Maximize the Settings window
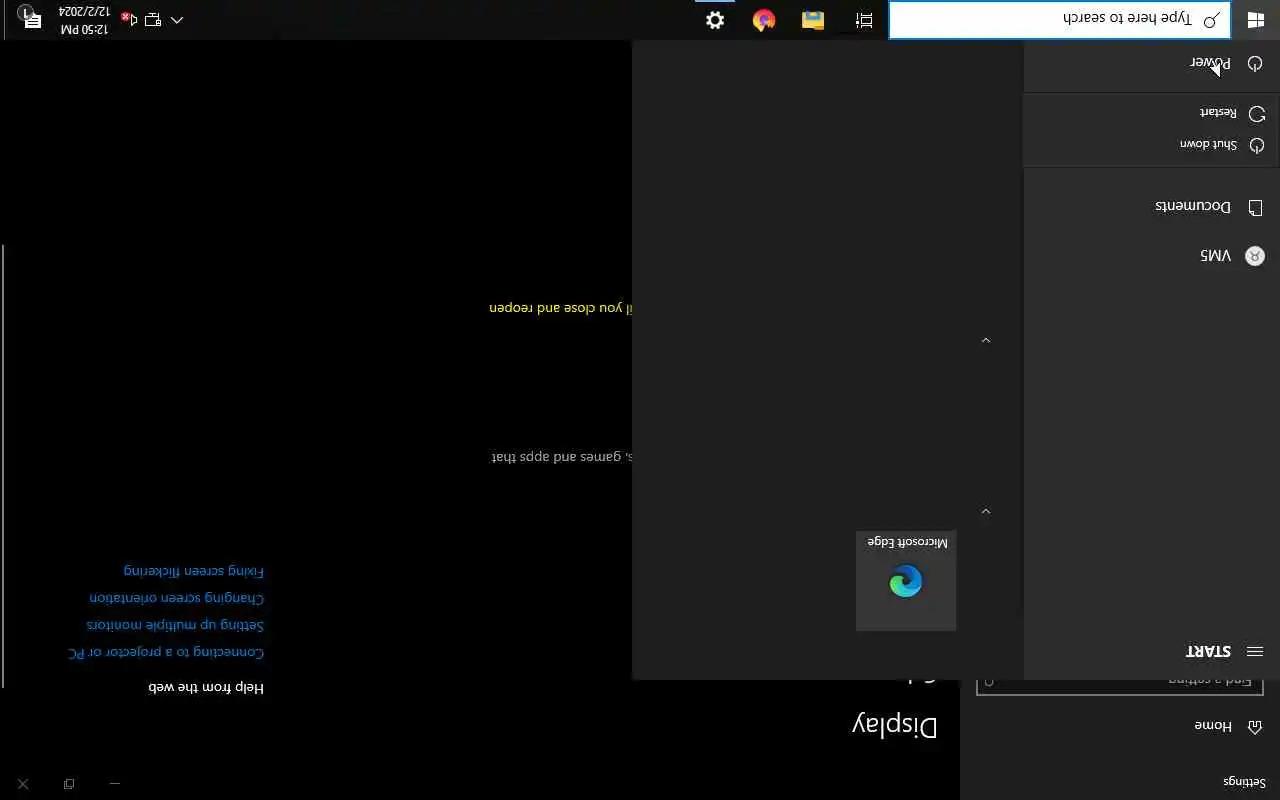Viewport: 1280px width, 800px height. point(69,784)
